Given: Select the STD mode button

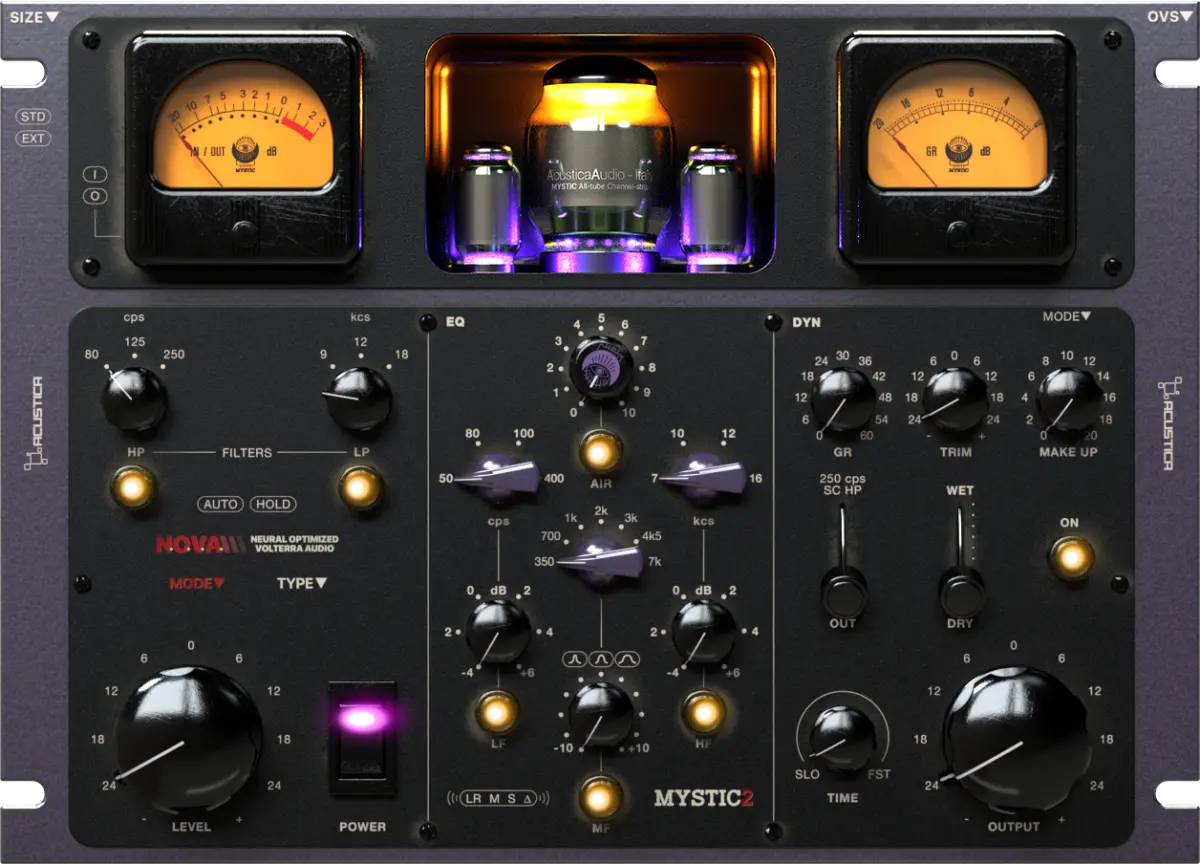Looking at the screenshot, I should pos(34,117).
